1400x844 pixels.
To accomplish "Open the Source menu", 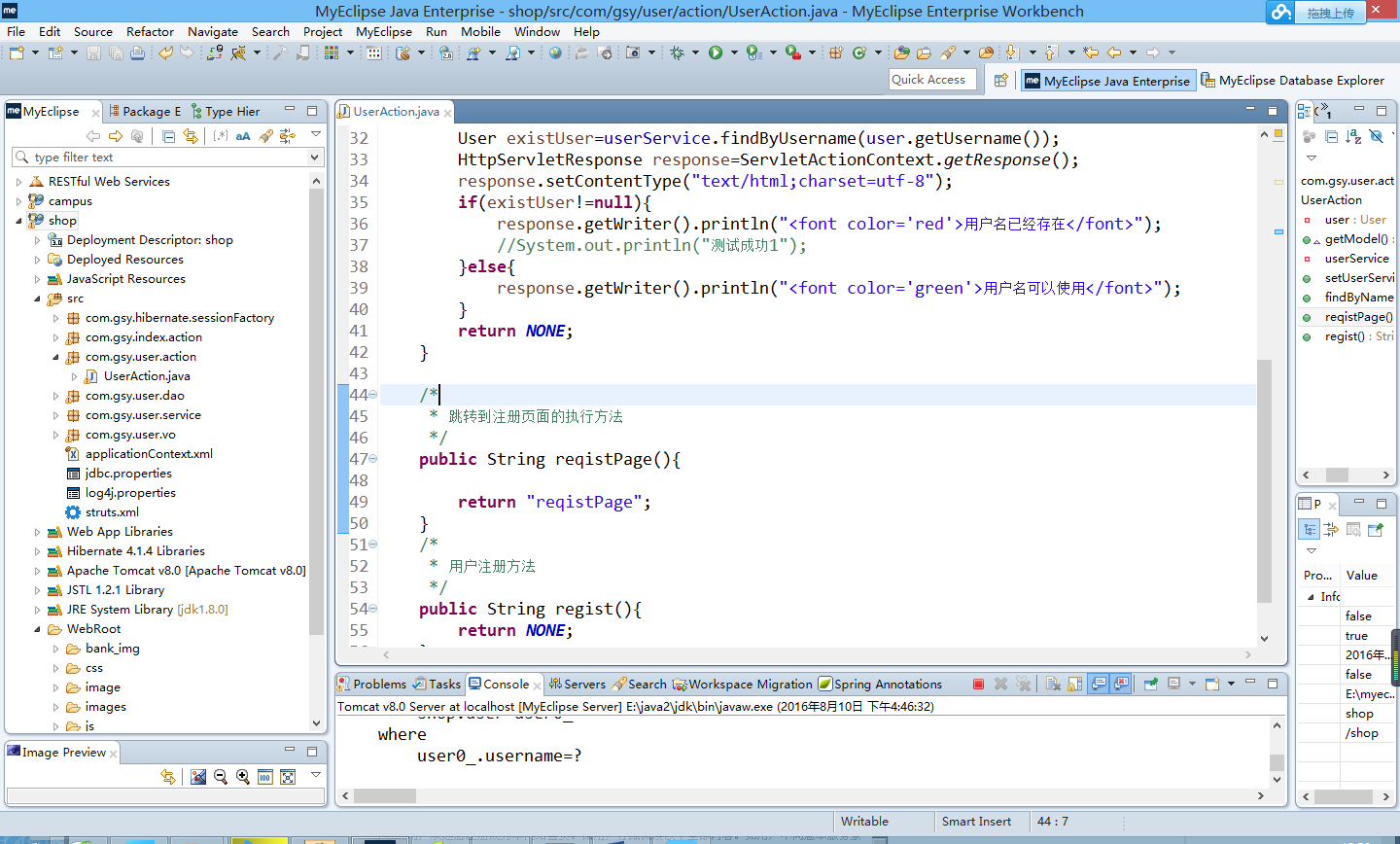I will [93, 31].
